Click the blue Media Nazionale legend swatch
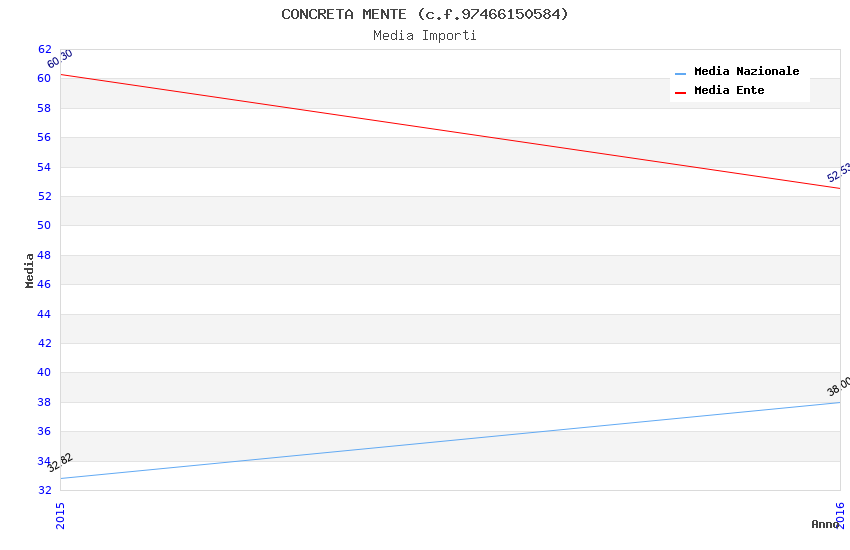This screenshot has width=850, height=550. (x=681, y=73)
